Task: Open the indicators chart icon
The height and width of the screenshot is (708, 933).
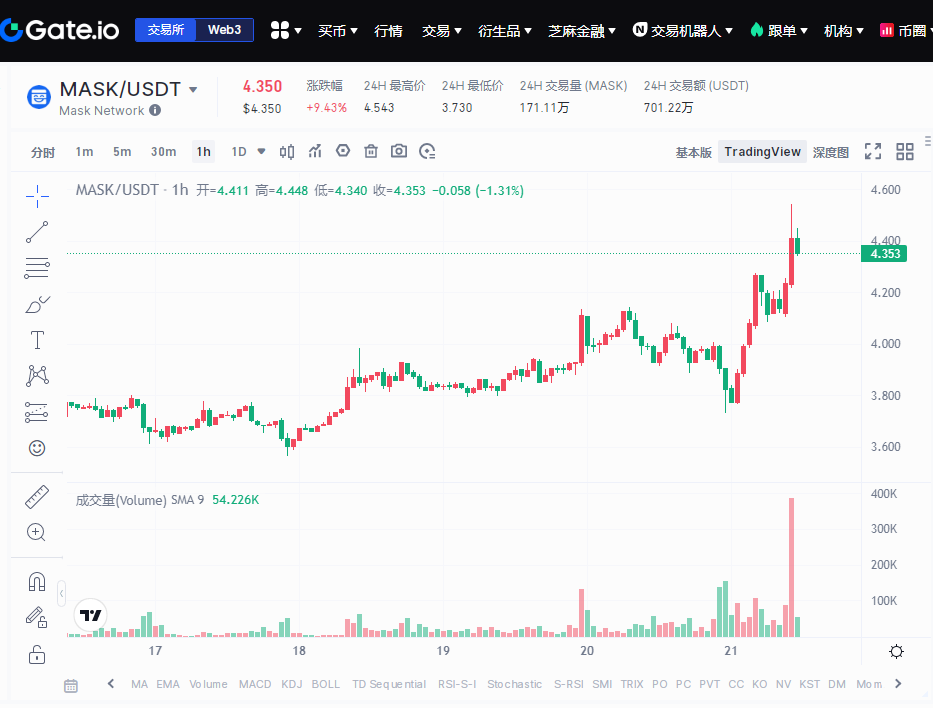Action: (x=315, y=151)
